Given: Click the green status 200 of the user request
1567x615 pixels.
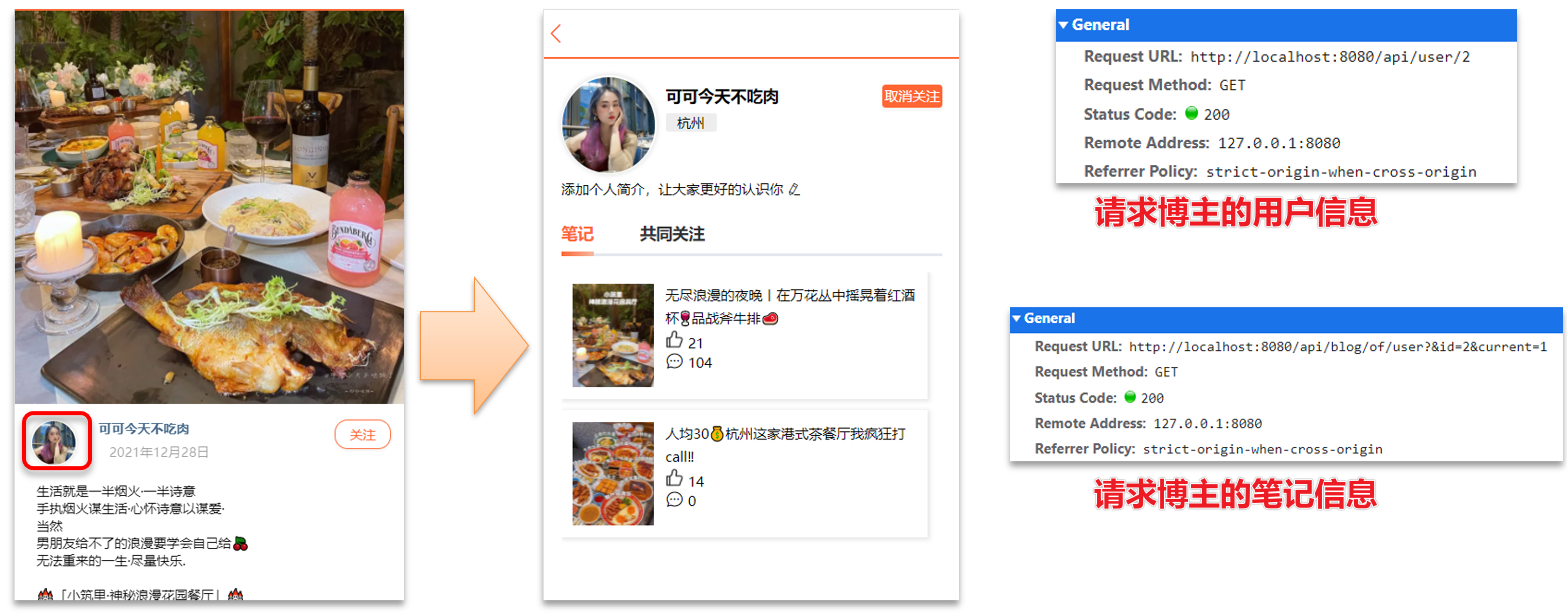Looking at the screenshot, I should click(x=1207, y=114).
